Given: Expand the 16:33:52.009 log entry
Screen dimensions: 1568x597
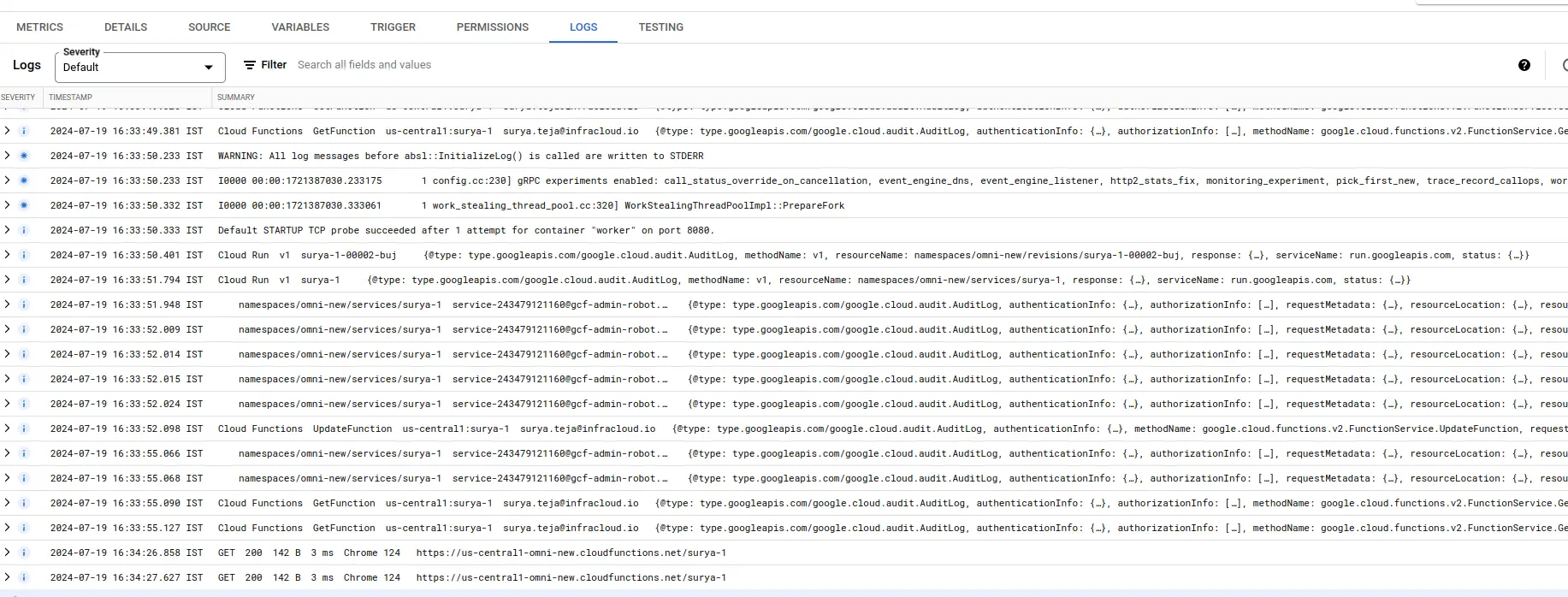Looking at the screenshot, I should (x=7, y=329).
